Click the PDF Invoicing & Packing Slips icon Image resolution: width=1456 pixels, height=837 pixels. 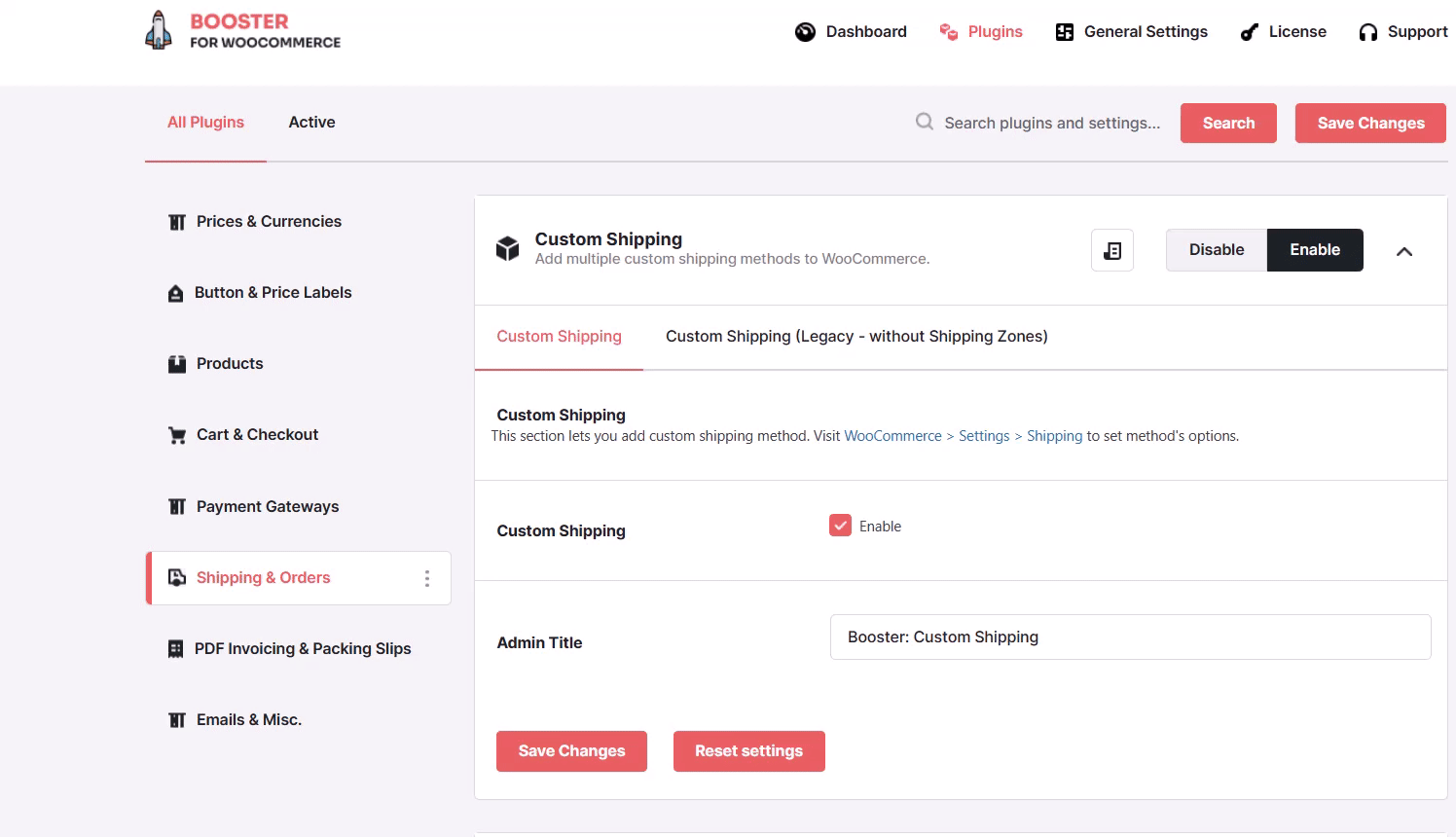pyautogui.click(x=175, y=649)
